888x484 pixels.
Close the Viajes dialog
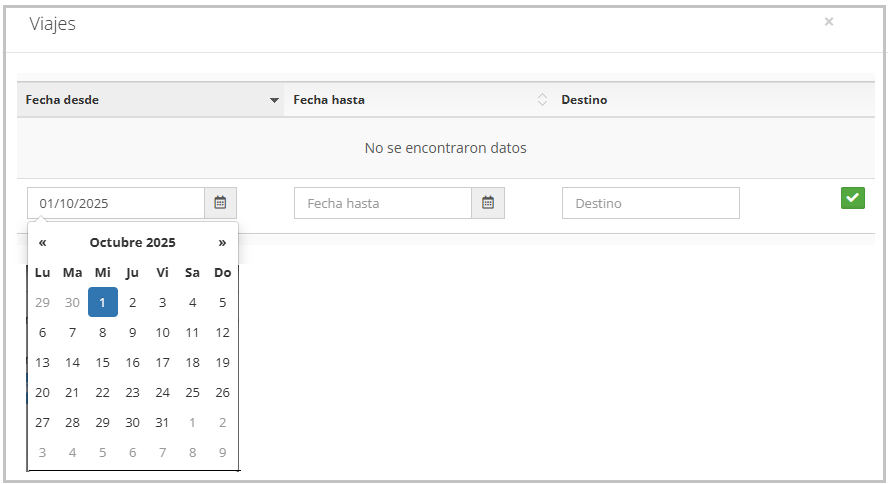tap(828, 21)
